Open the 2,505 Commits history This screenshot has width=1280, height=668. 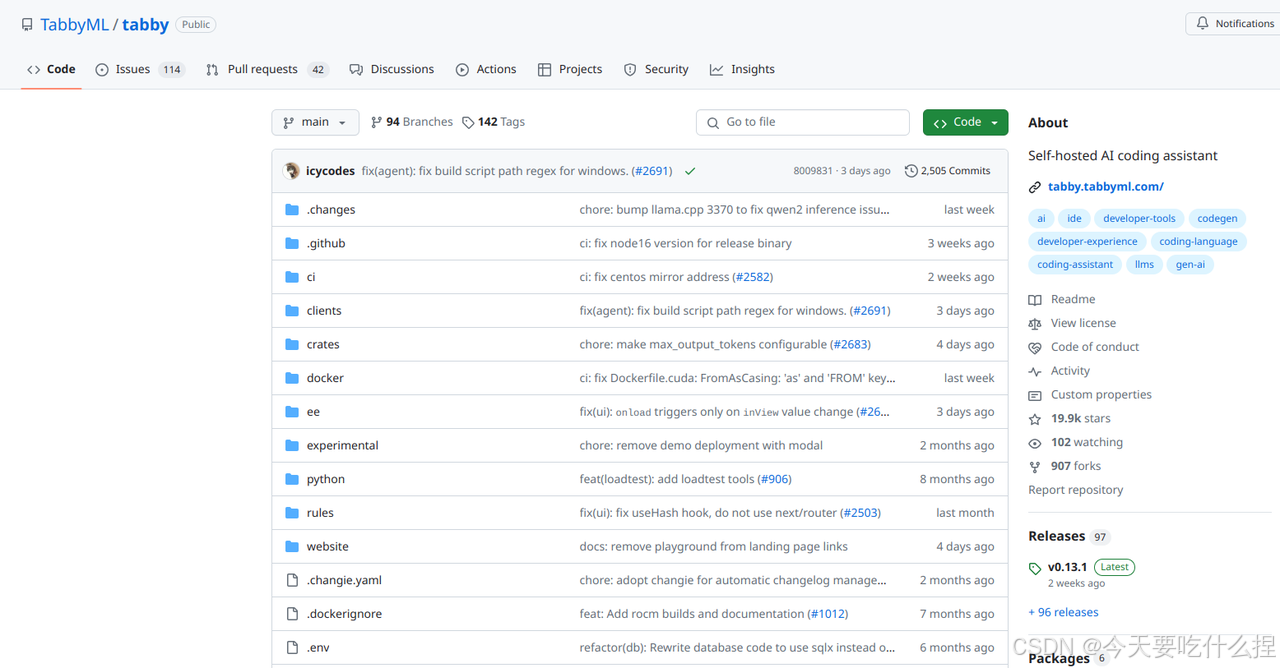(947, 171)
